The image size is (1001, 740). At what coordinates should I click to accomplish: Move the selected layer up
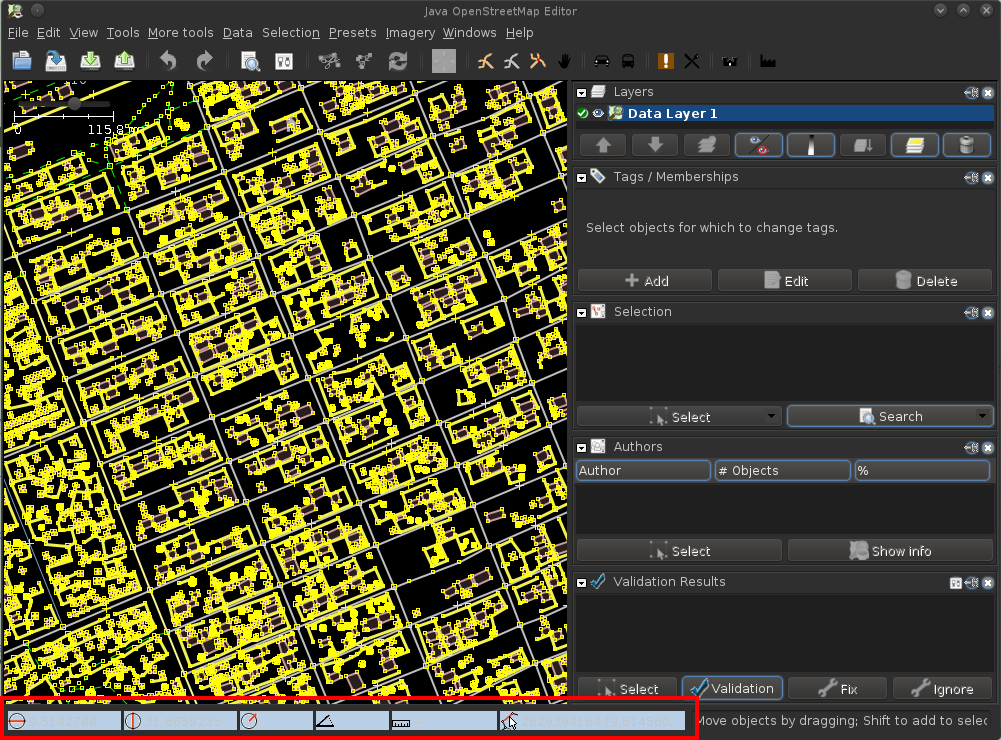tap(603, 145)
